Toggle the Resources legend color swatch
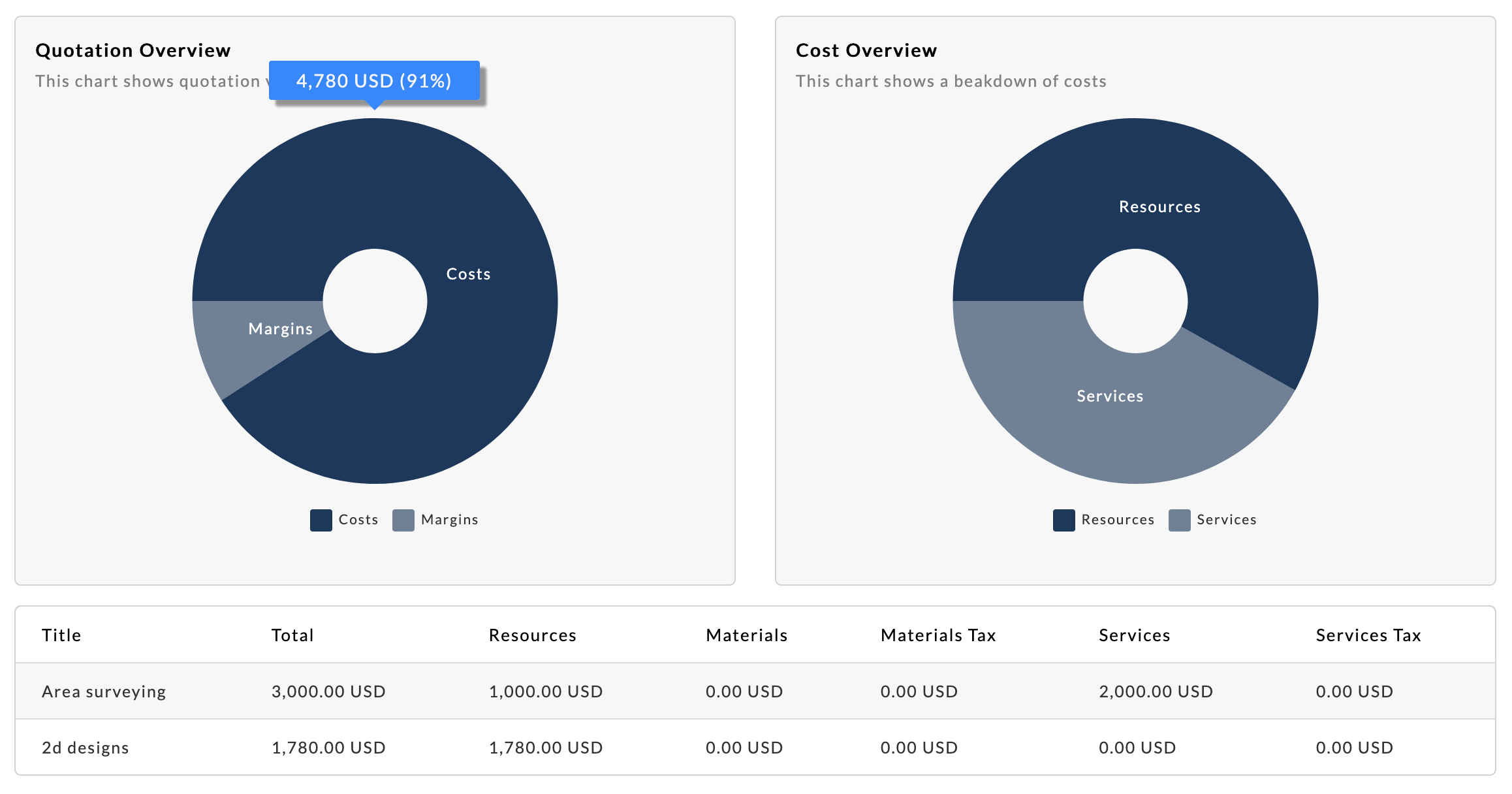The width and height of the screenshot is (1512, 794). (1063, 520)
